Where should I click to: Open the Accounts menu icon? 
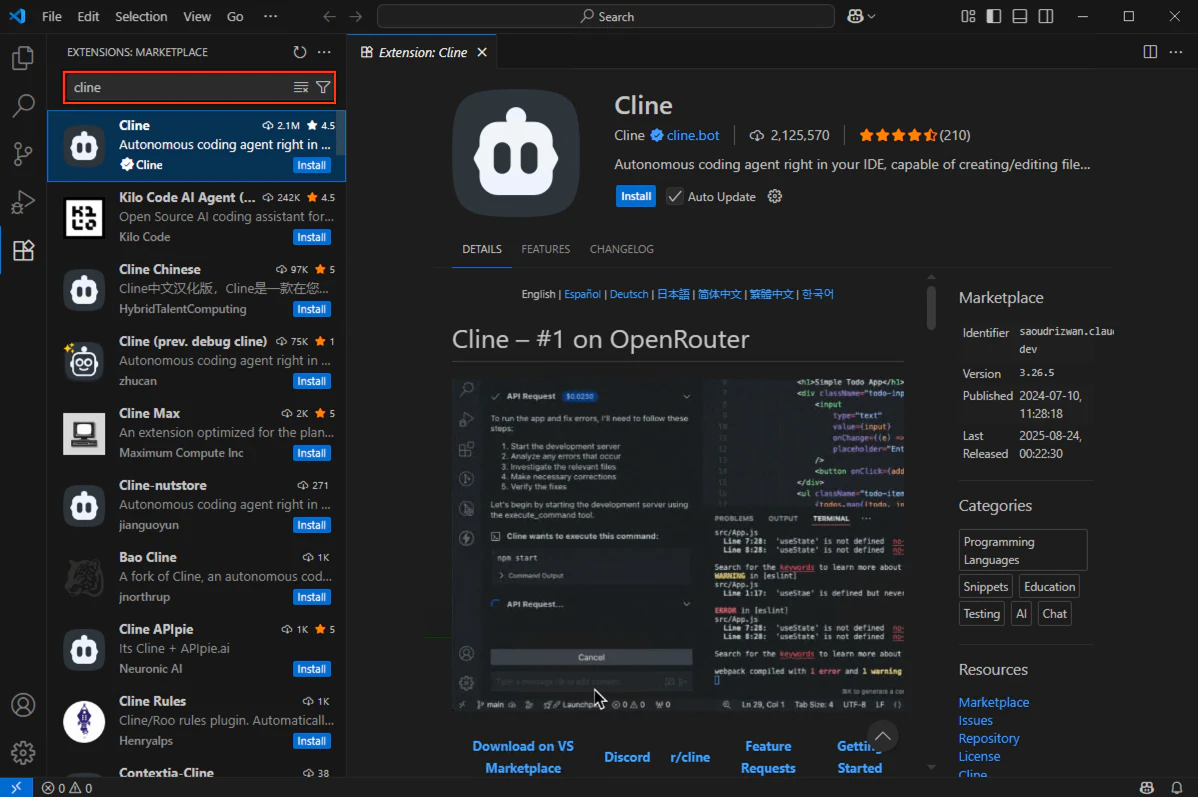click(23, 705)
